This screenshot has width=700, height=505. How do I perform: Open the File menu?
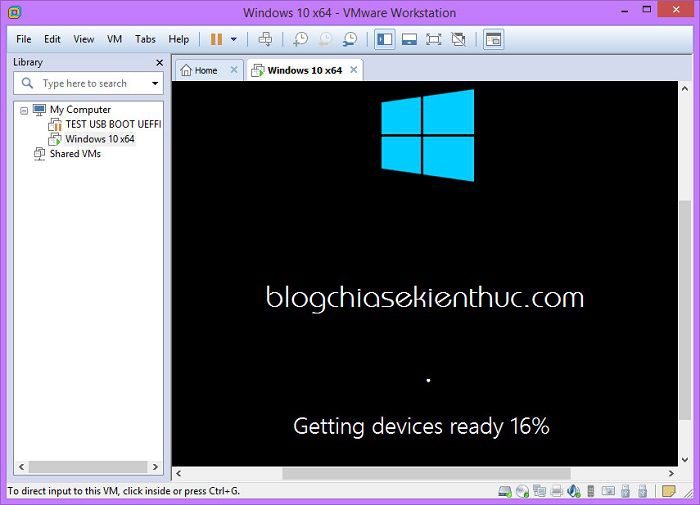click(24, 39)
